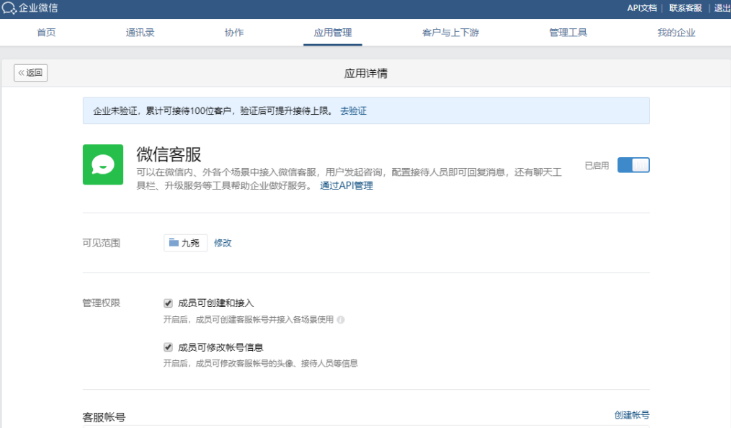The width and height of the screenshot is (731, 428).
Task: Click info icon beside 成员可创建和接入 description
Action: pos(341,320)
